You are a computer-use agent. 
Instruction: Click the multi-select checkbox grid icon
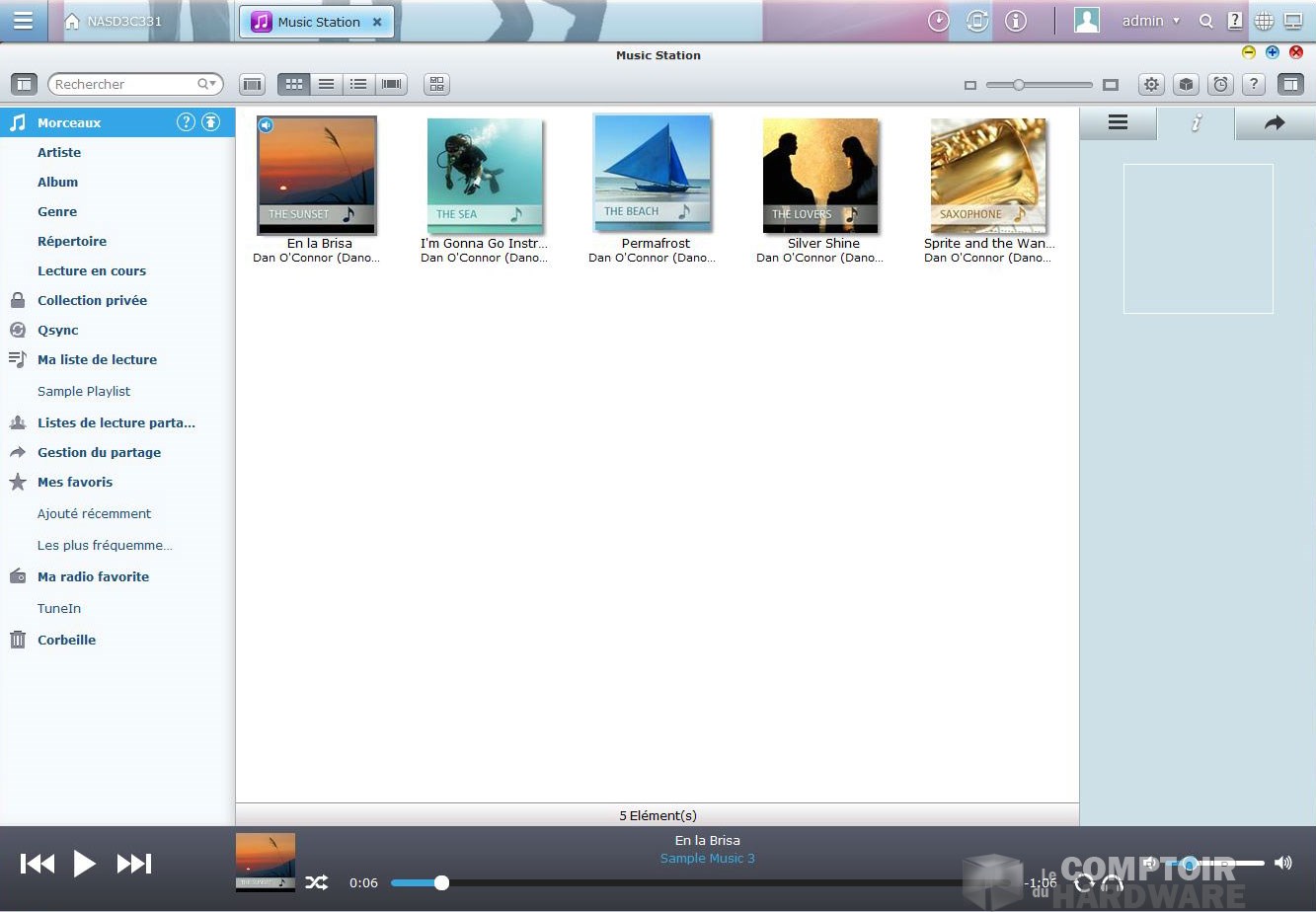[x=436, y=85]
